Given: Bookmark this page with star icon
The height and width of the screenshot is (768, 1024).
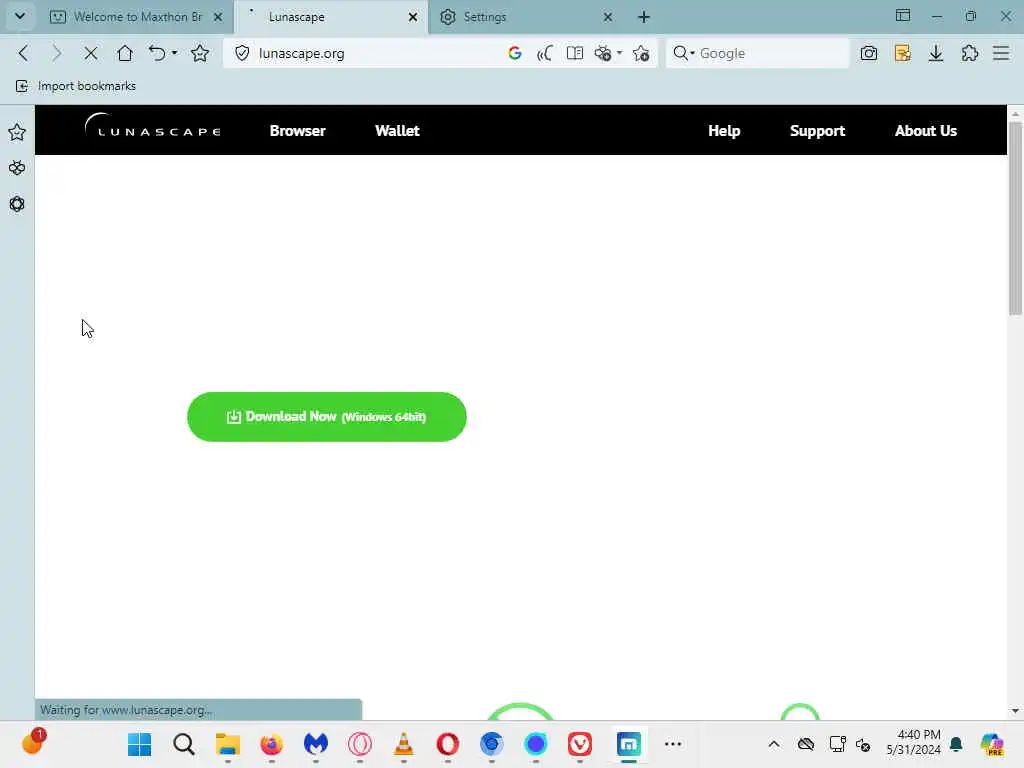Looking at the screenshot, I should click(200, 53).
